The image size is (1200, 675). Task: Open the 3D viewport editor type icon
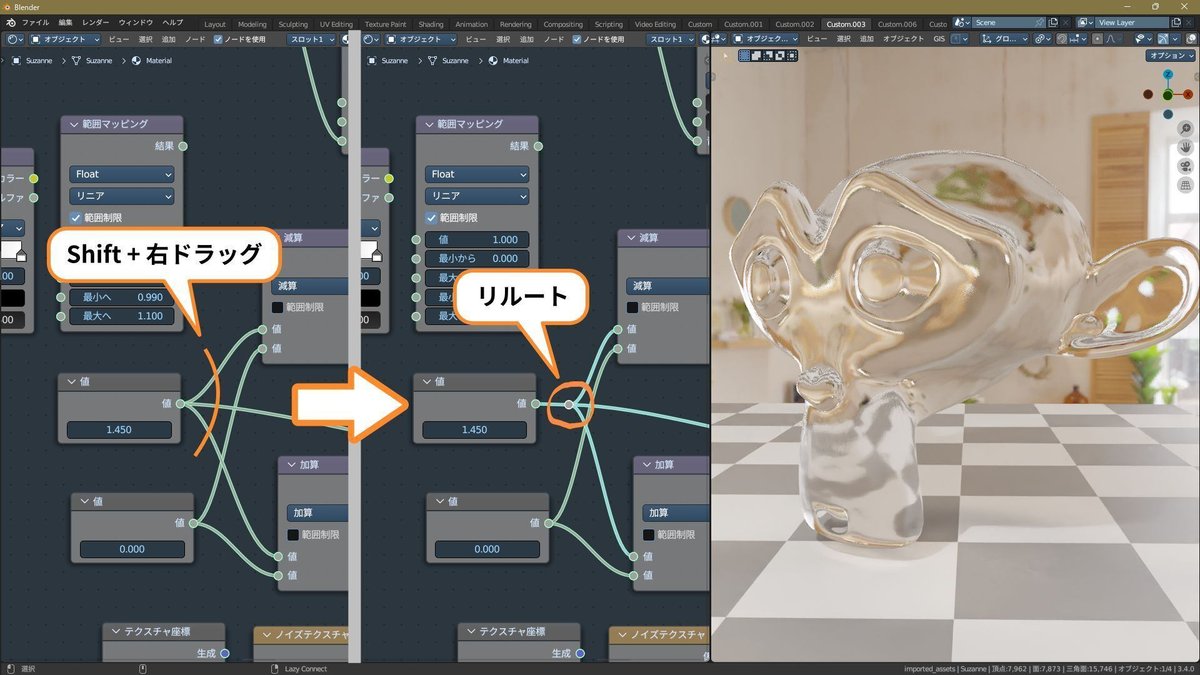(719, 39)
